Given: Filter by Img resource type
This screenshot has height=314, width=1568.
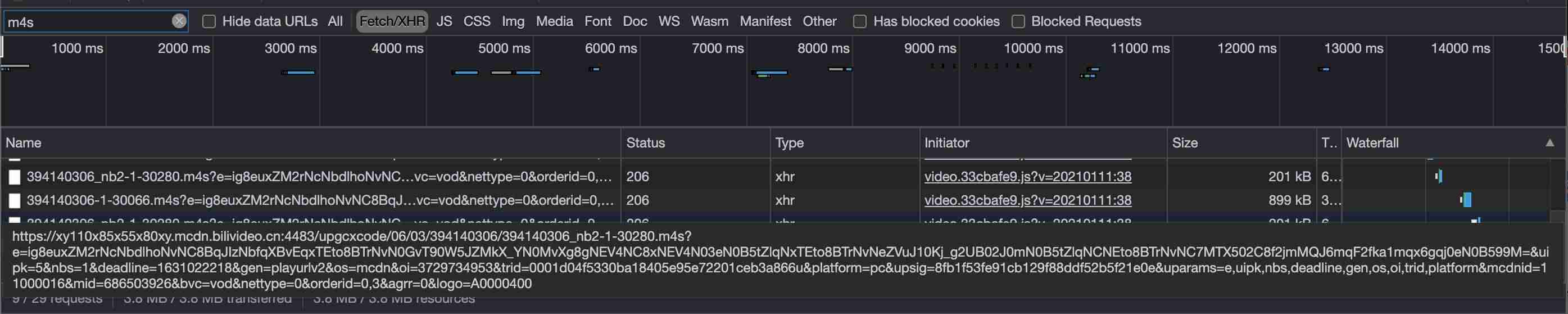Looking at the screenshot, I should click(x=513, y=21).
